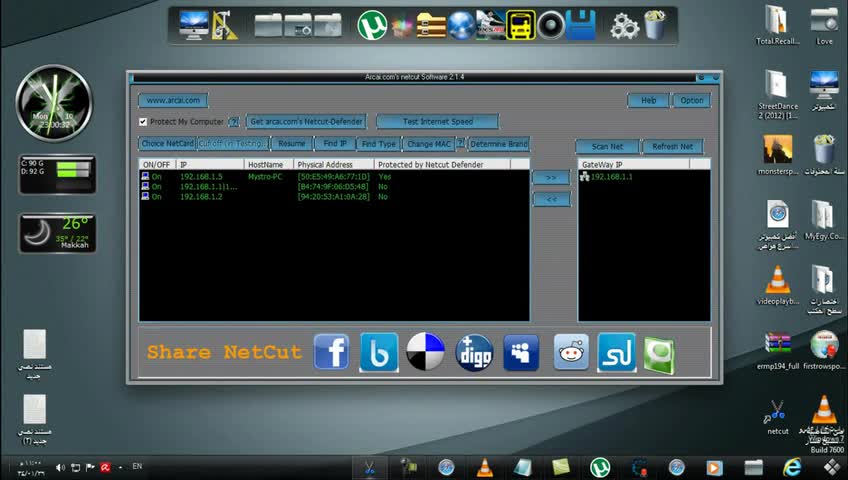The height and width of the screenshot is (480, 848).
Task: Click the Delicious black-blue circle icon
Action: tap(425, 352)
